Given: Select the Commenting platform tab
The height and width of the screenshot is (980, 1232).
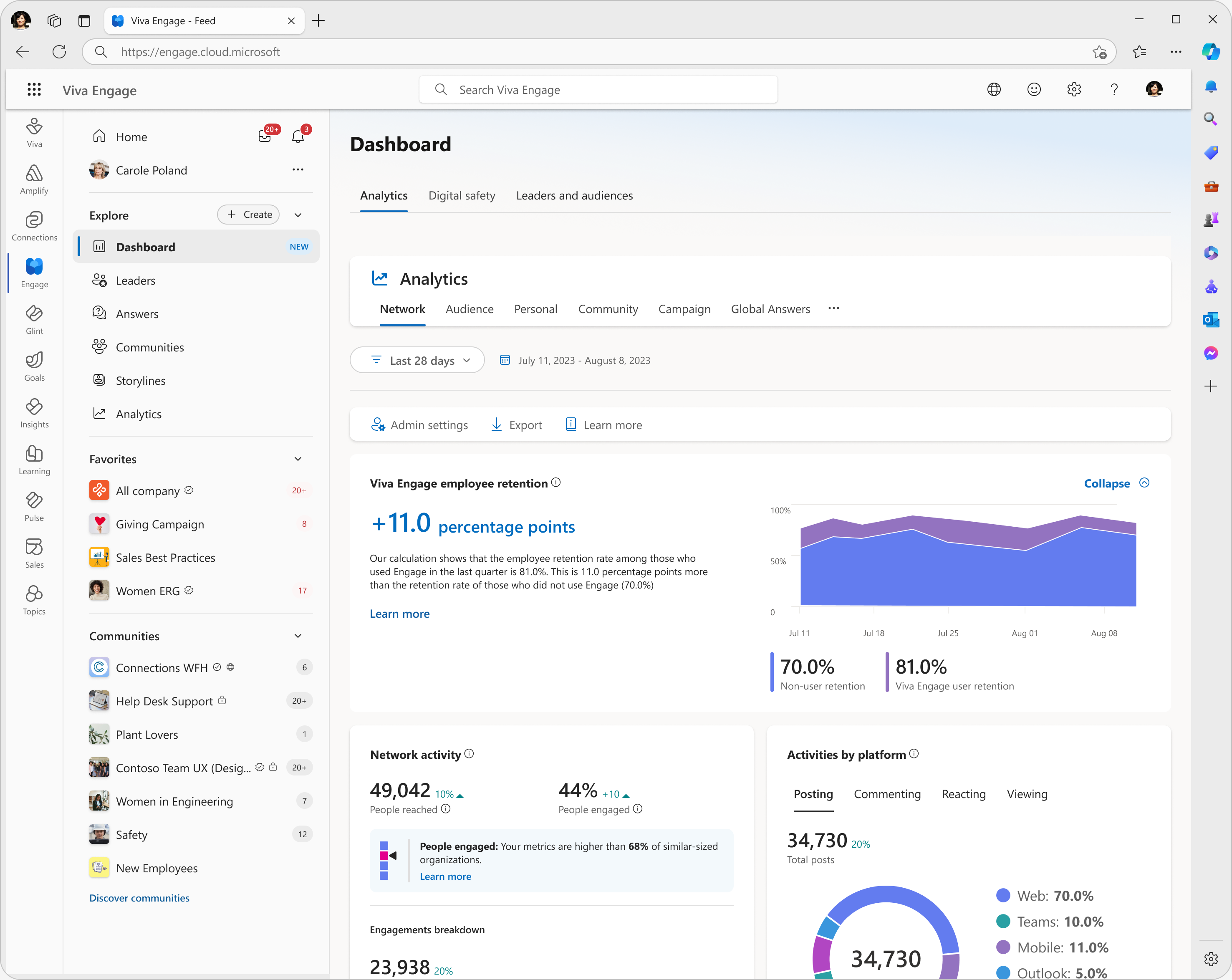Looking at the screenshot, I should 887,794.
